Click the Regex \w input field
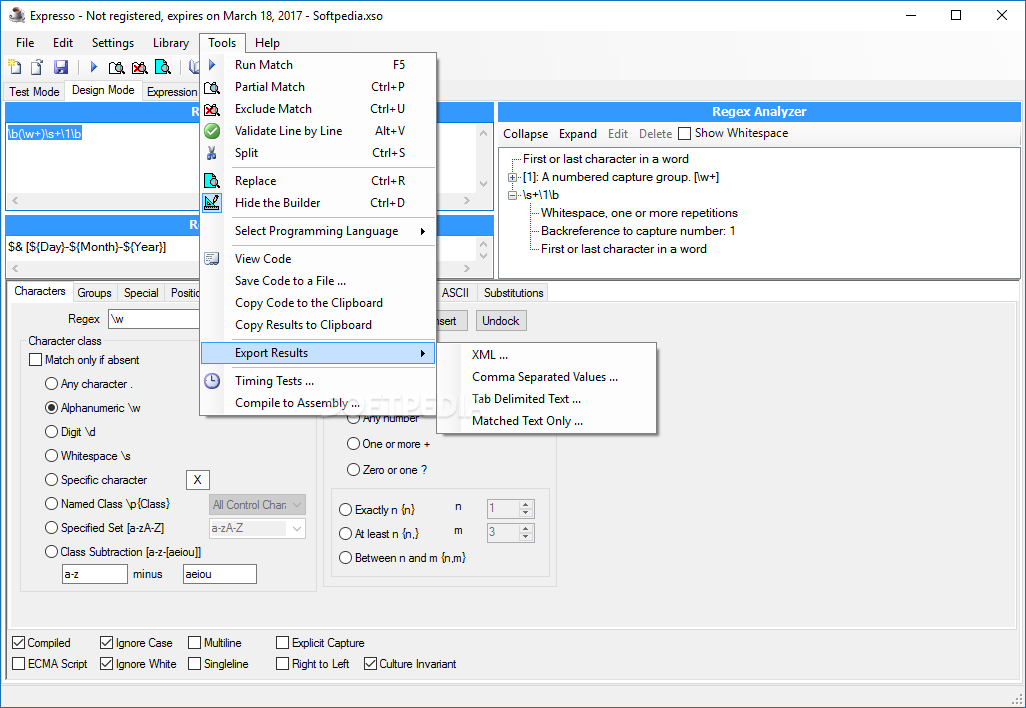Viewport: 1026px width, 708px height. point(154,319)
